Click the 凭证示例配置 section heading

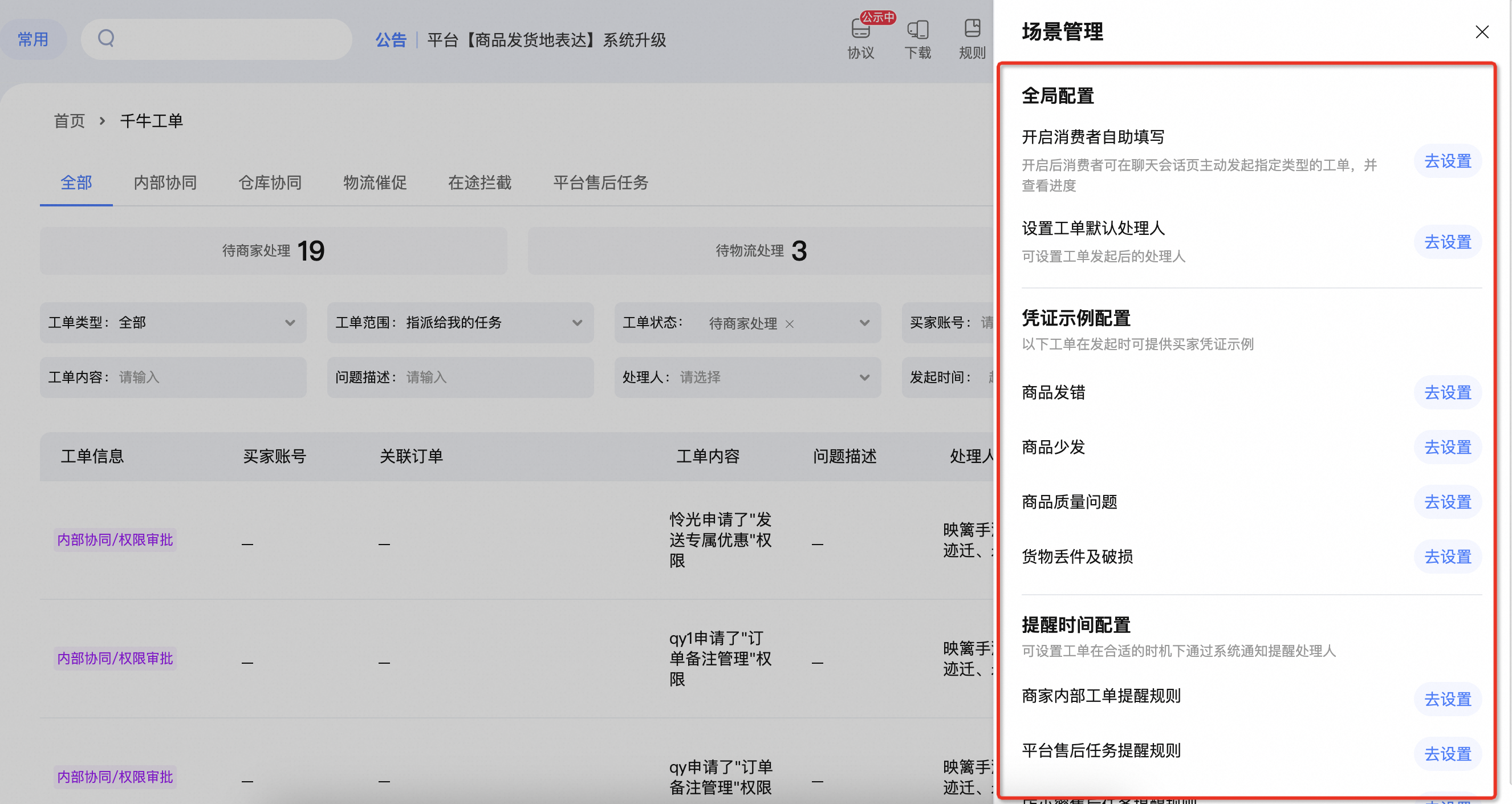(x=1076, y=318)
